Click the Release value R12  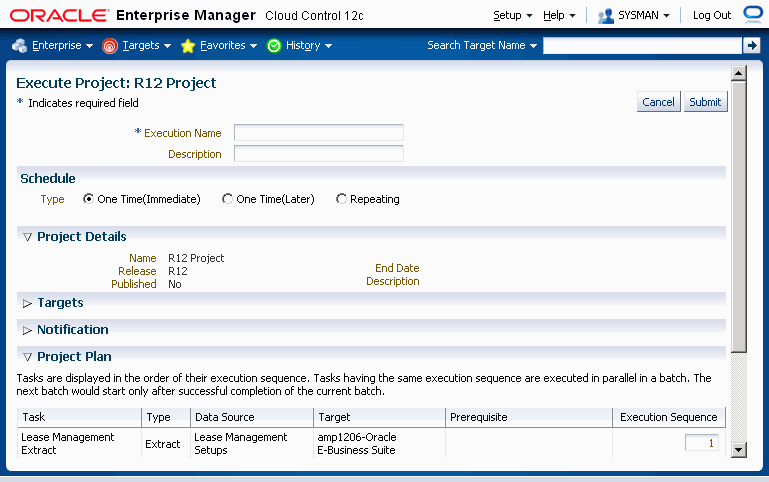(x=178, y=271)
